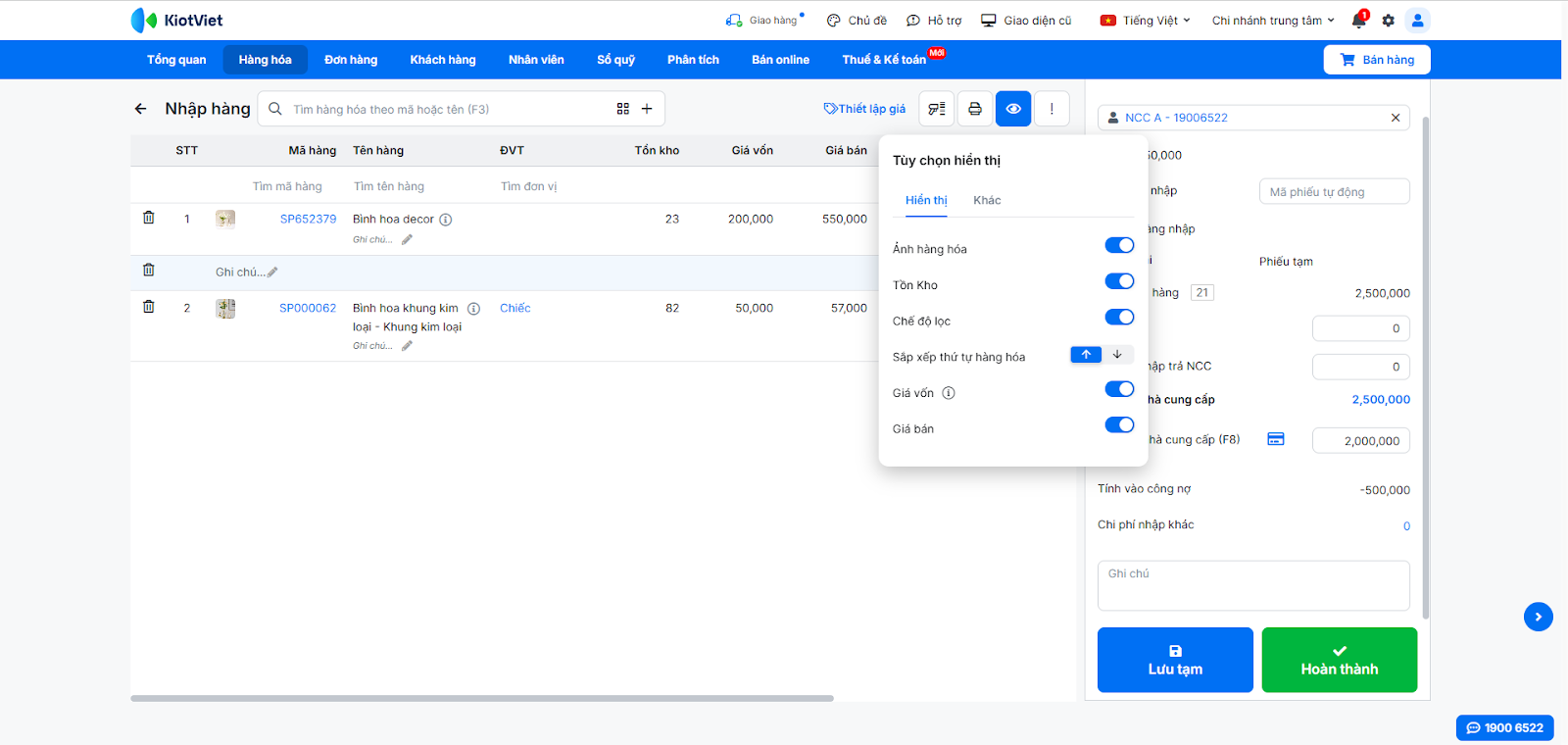Toggle the Ảnh hàng hóa switch
The height and width of the screenshot is (745, 1568).
click(x=1119, y=245)
